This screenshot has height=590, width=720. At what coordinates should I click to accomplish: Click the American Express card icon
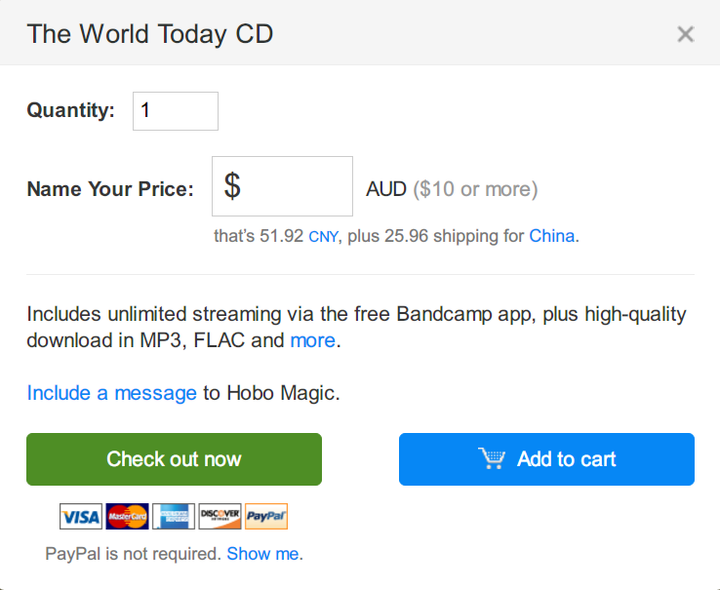point(174,517)
